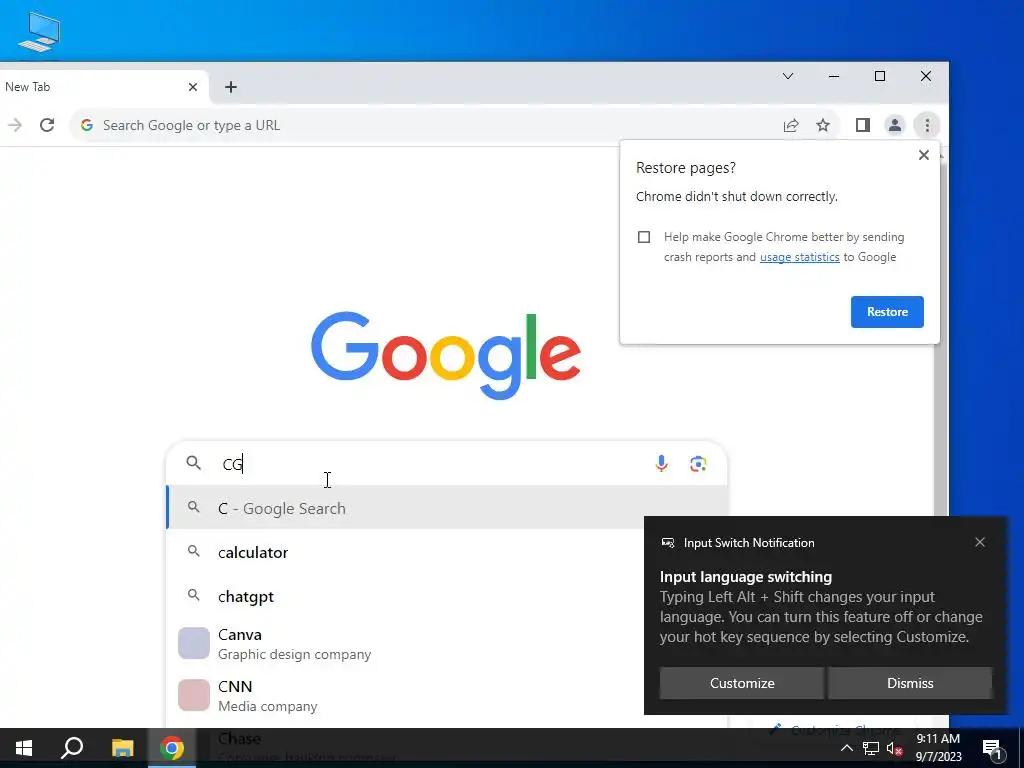Select the 'C - Google Search' suggestion
This screenshot has width=1024, height=768.
pyautogui.click(x=447, y=508)
